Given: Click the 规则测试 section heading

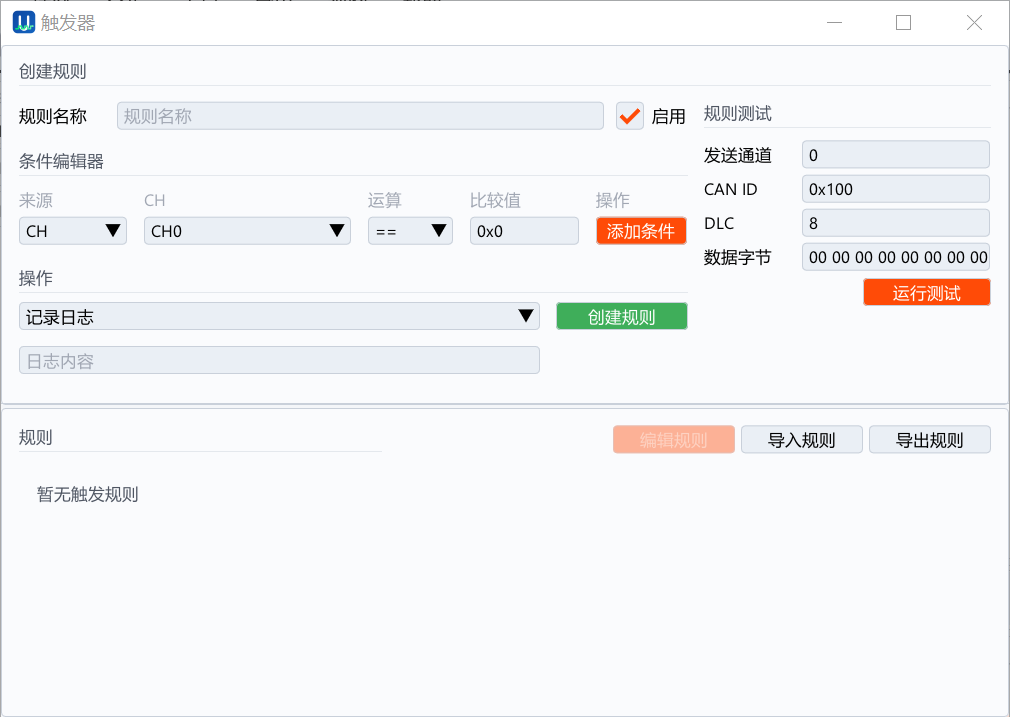Looking at the screenshot, I should pos(738,113).
